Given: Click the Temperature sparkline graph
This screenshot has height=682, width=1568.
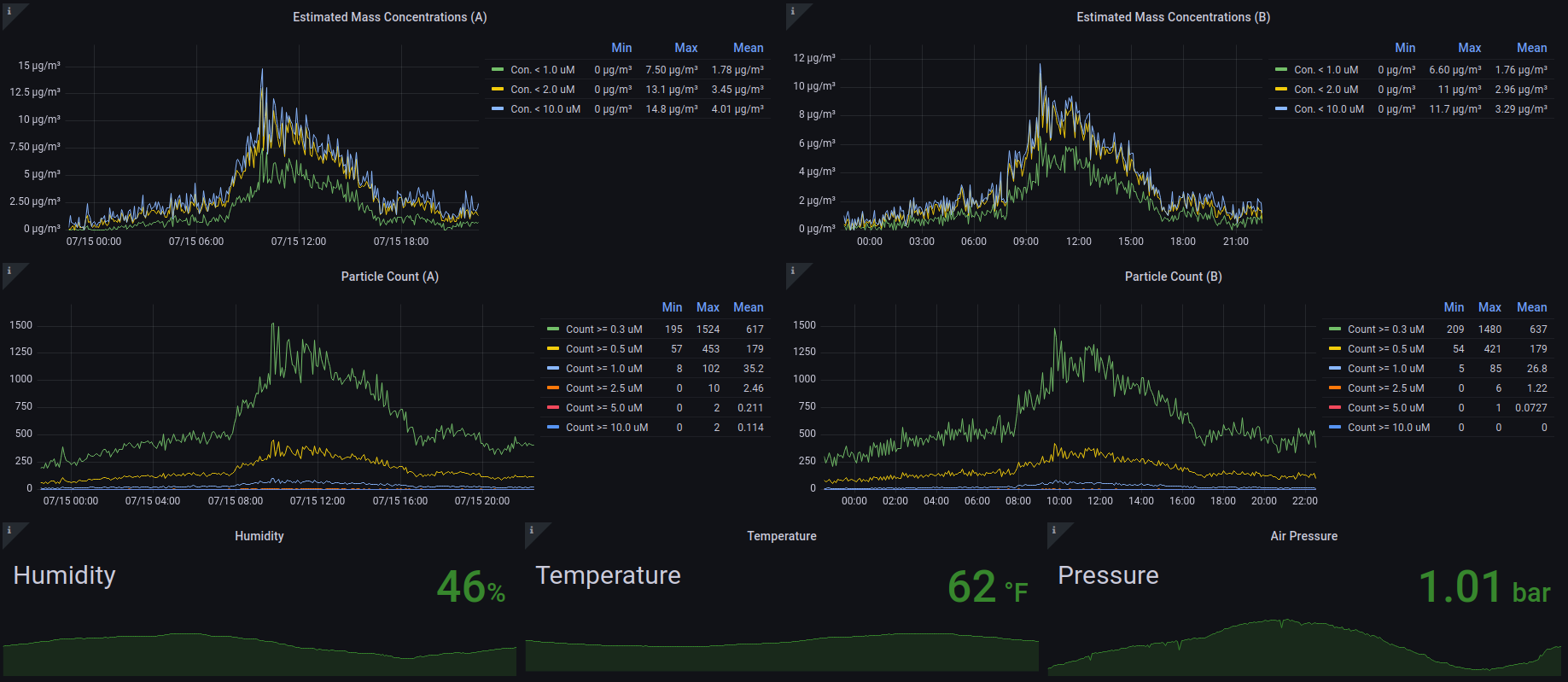Looking at the screenshot, I should click(x=782, y=653).
